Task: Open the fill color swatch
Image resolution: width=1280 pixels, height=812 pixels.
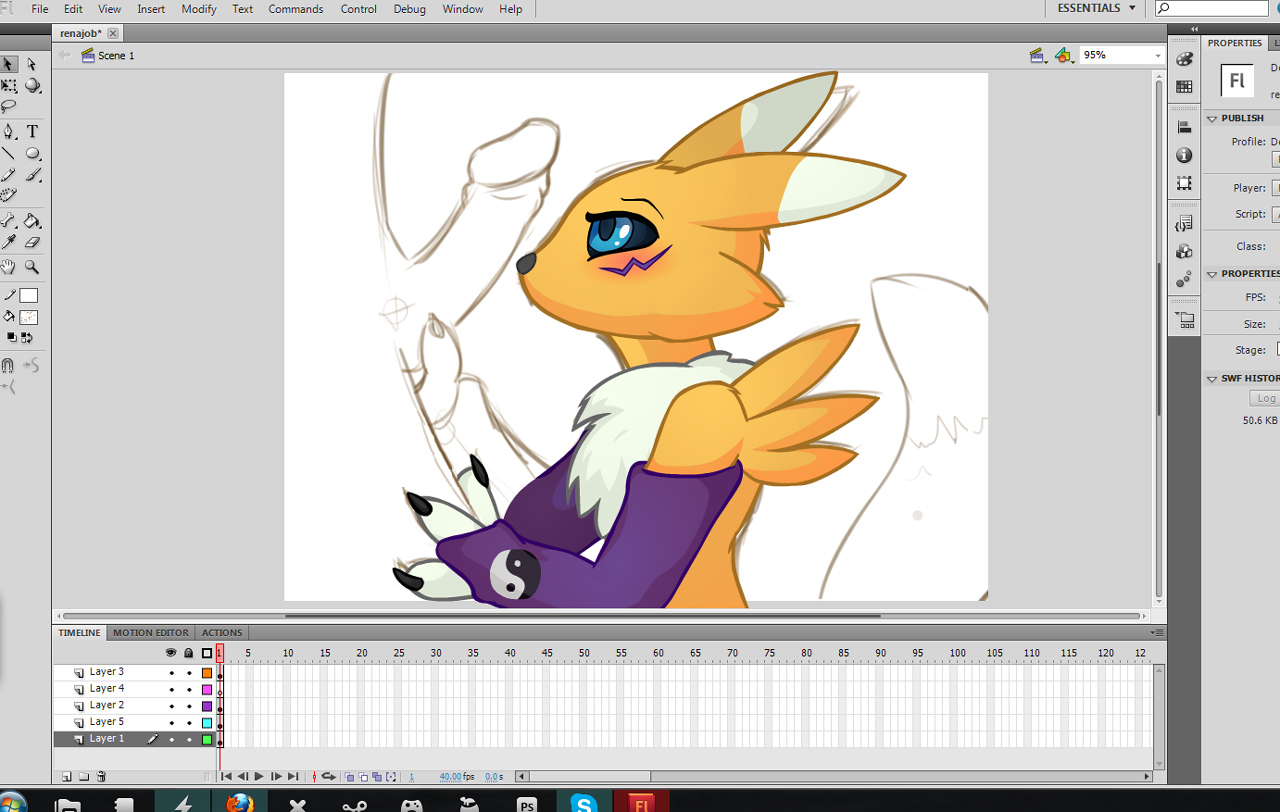Action: [29, 317]
